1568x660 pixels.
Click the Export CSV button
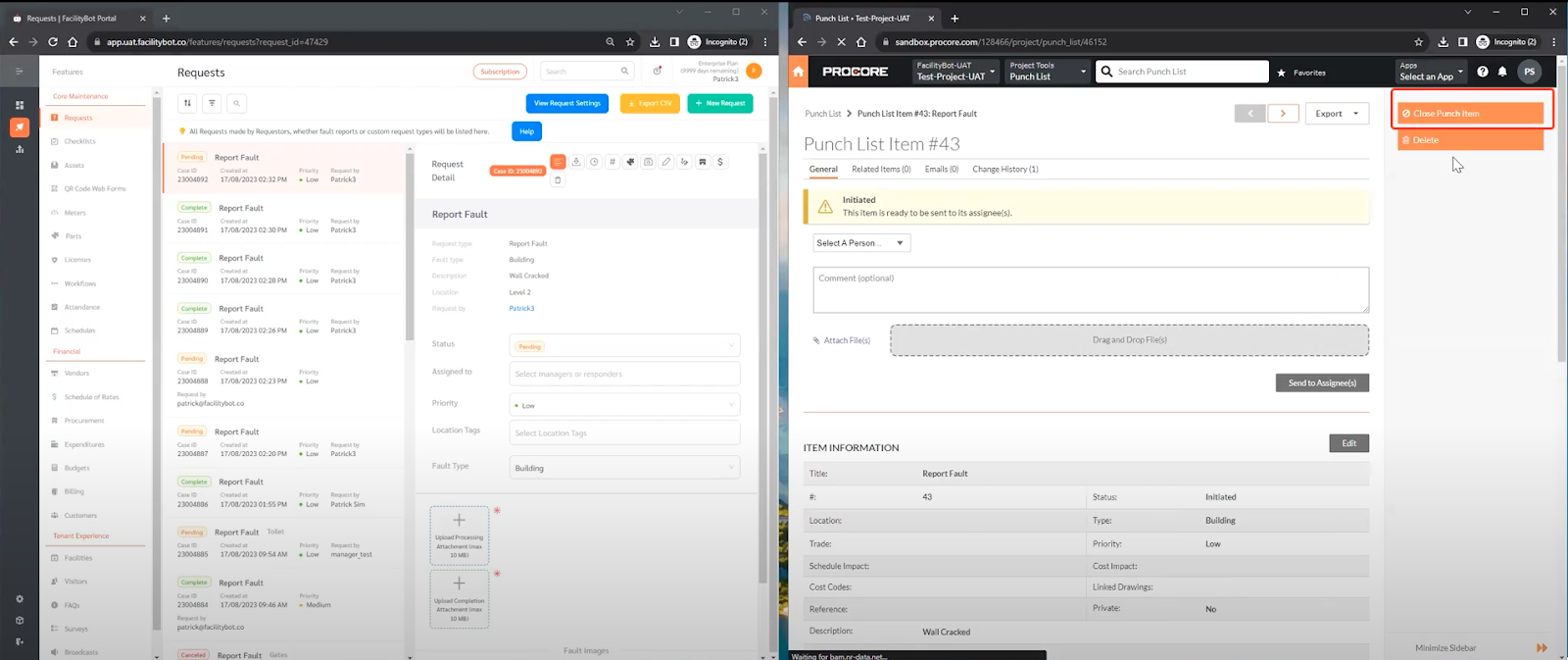(650, 103)
